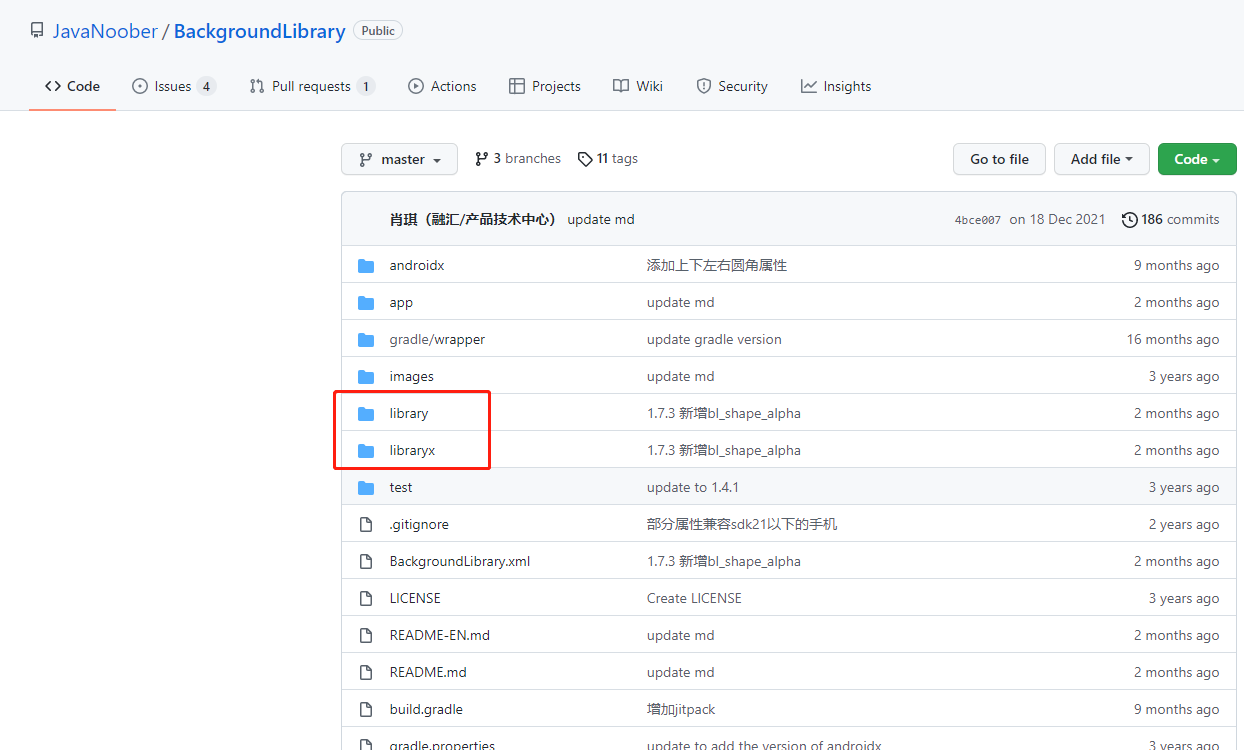Open the Wiki tab

tap(637, 86)
